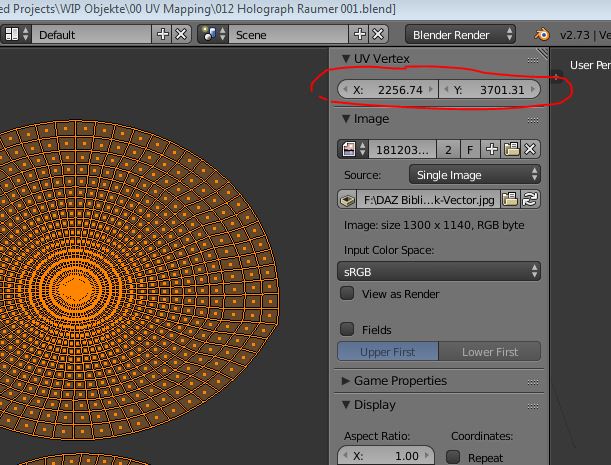This screenshot has width=611, height=465.
Task: Click the image size 1300 x 1140 text
Action: [x=434, y=225]
